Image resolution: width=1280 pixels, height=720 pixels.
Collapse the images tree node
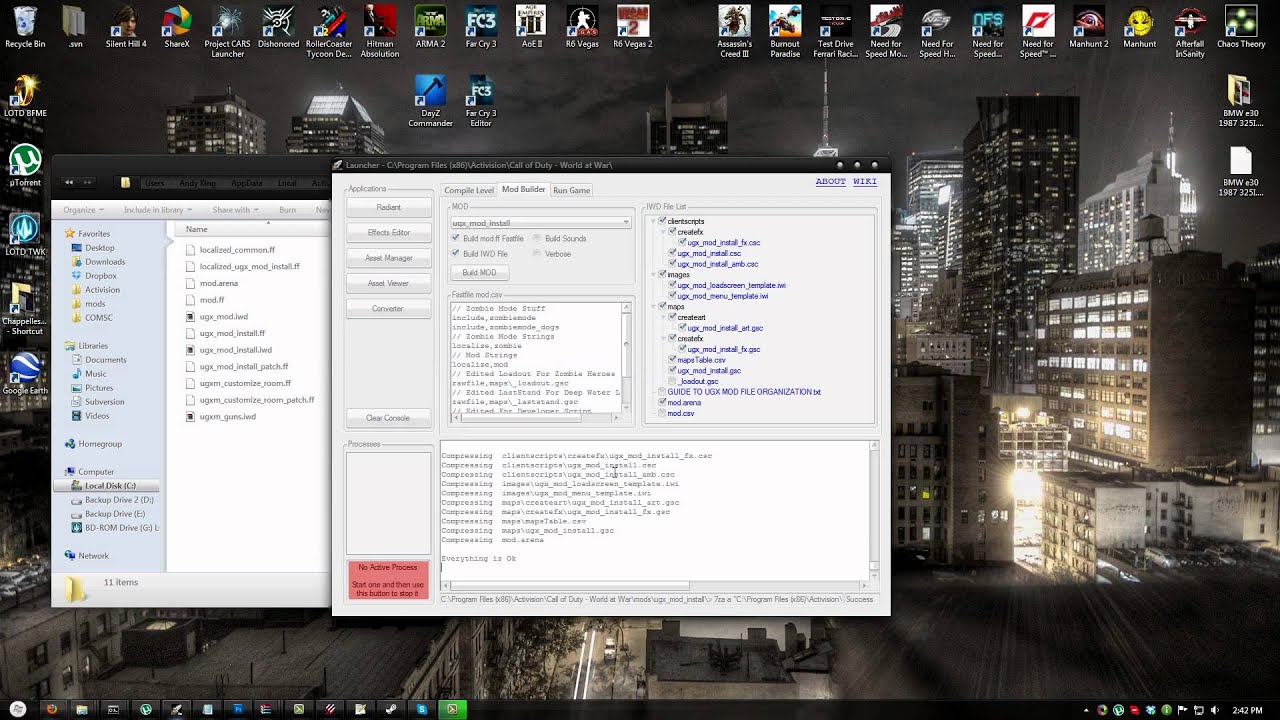pyautogui.click(x=654, y=274)
